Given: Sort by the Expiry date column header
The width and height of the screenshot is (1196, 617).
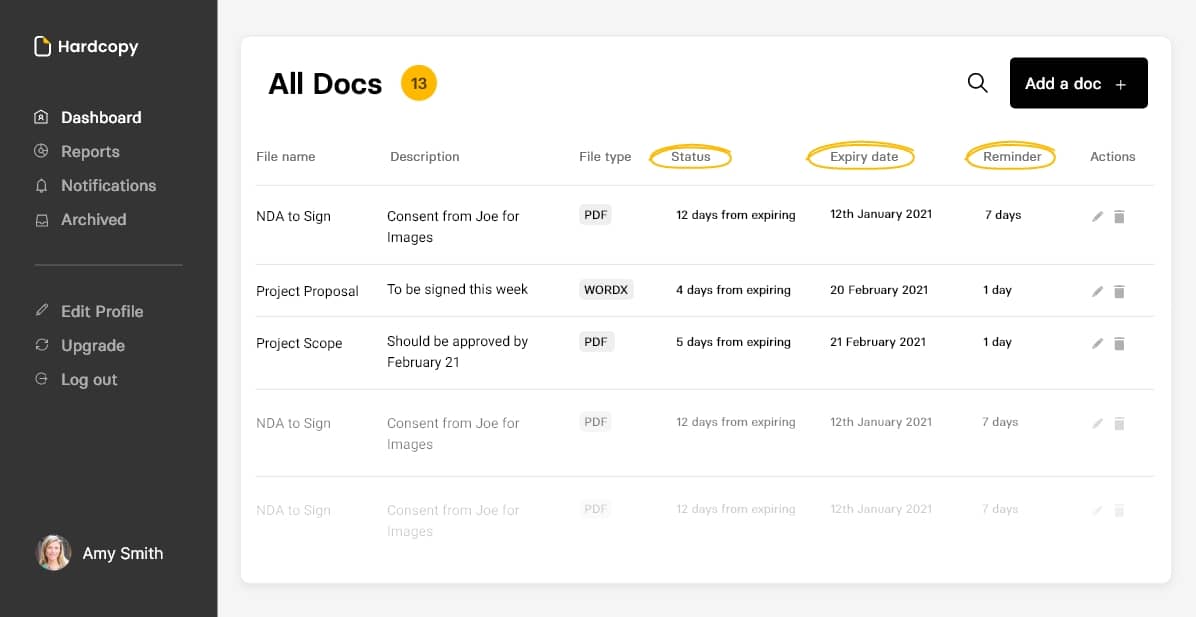Looking at the screenshot, I should click(x=861, y=156).
